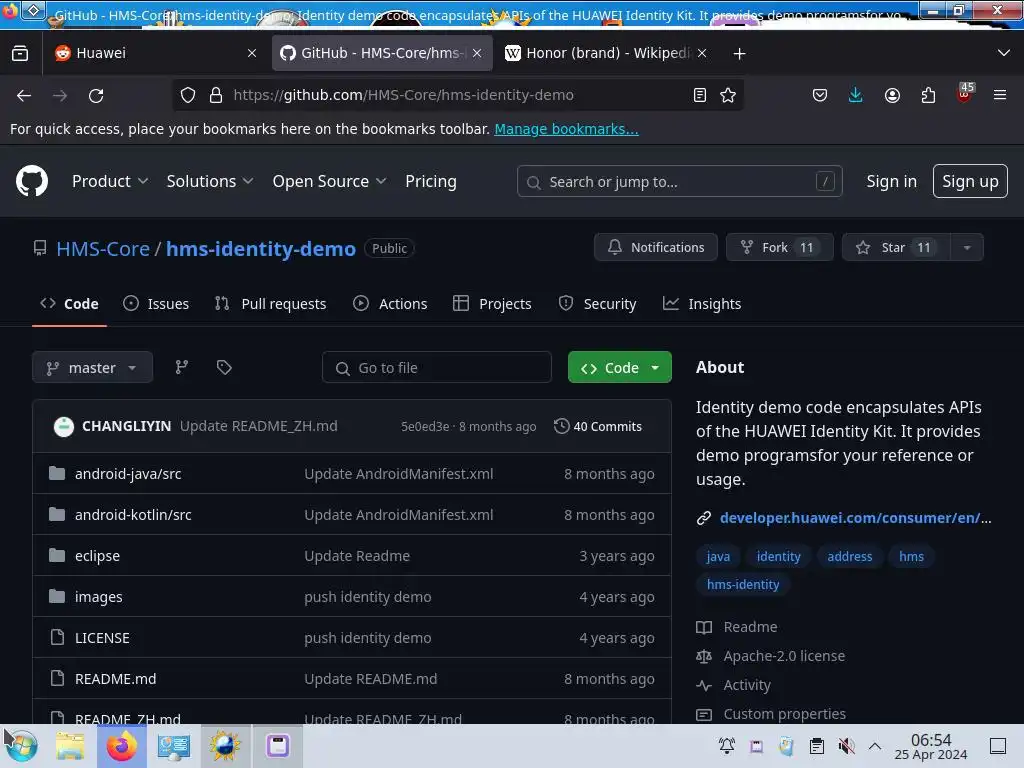Image resolution: width=1024 pixels, height=768 pixels.
Task: Star the hms-identity-demo repository
Action: tap(896, 248)
